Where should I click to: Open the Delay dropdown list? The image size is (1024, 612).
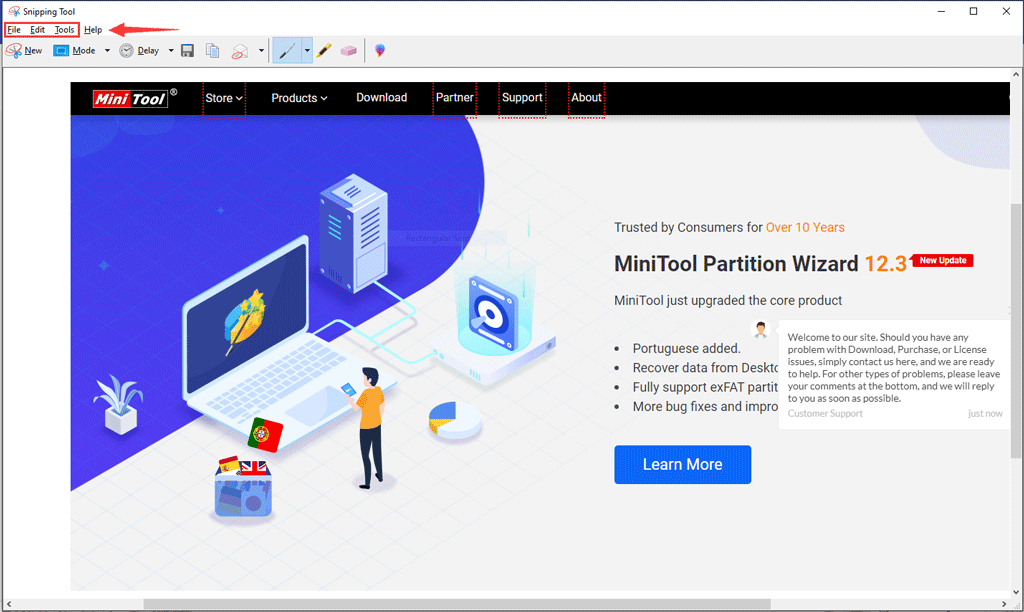171,50
